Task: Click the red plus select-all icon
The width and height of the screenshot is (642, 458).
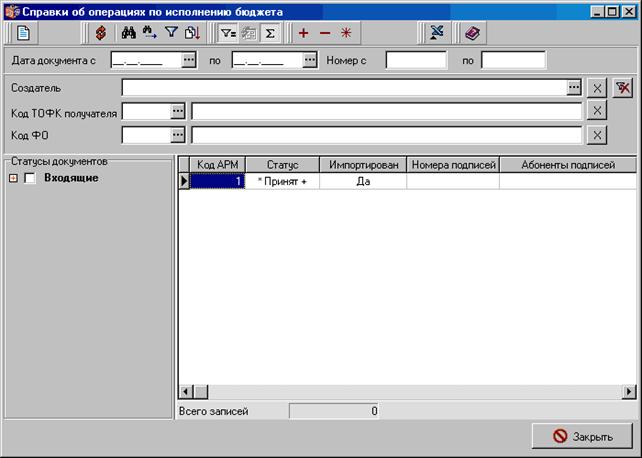Action: pos(303,33)
